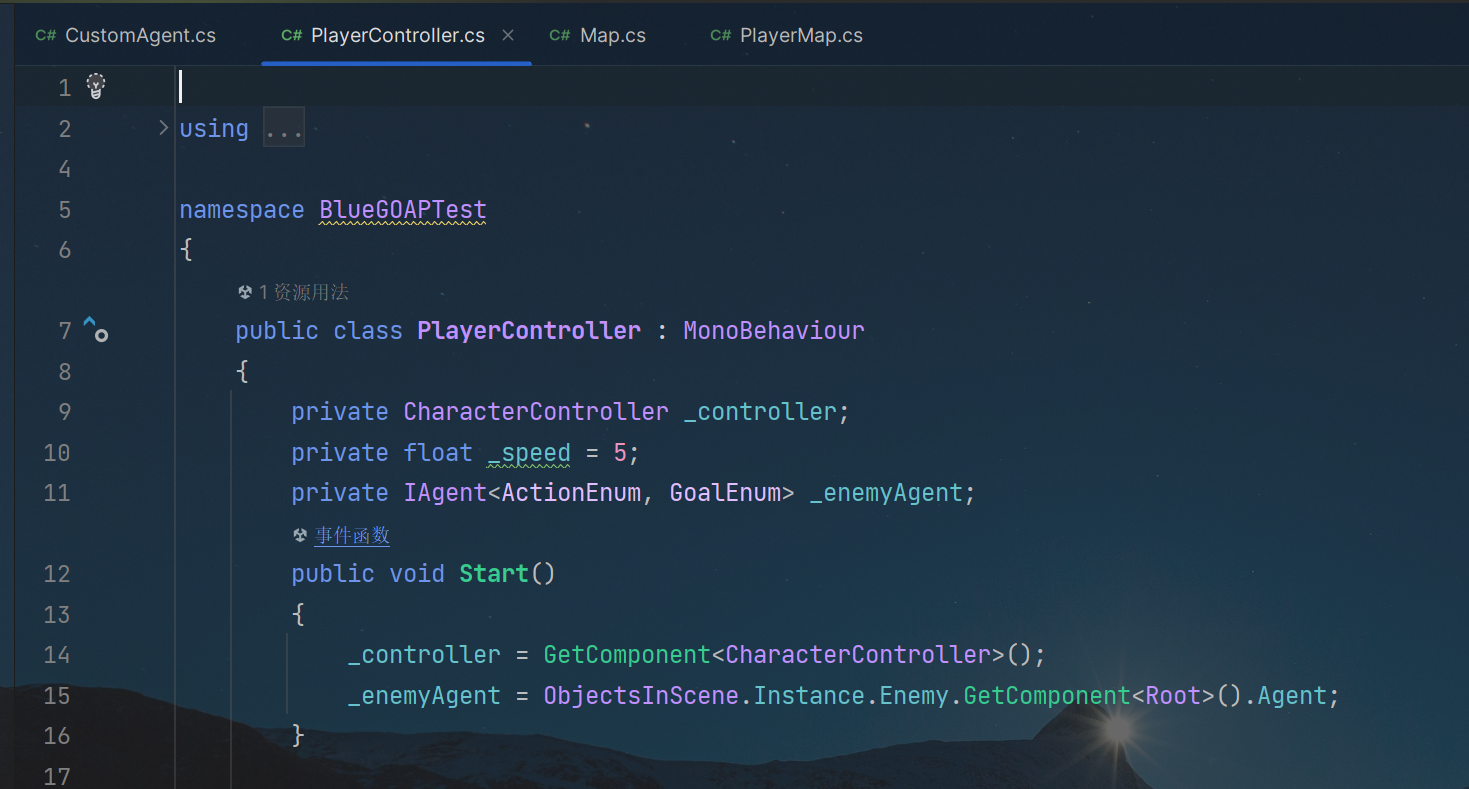
Task: Click the C# icon on PlayerController.cs tab
Action: [291, 35]
